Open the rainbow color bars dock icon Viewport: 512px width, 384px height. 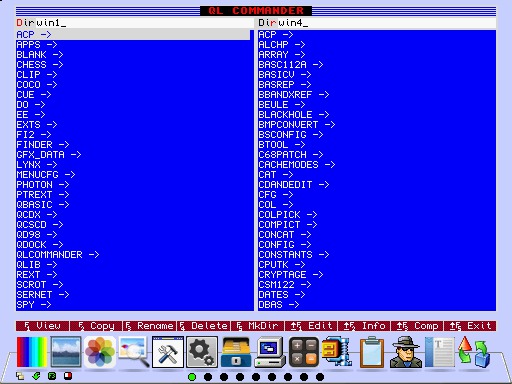click(x=32, y=352)
